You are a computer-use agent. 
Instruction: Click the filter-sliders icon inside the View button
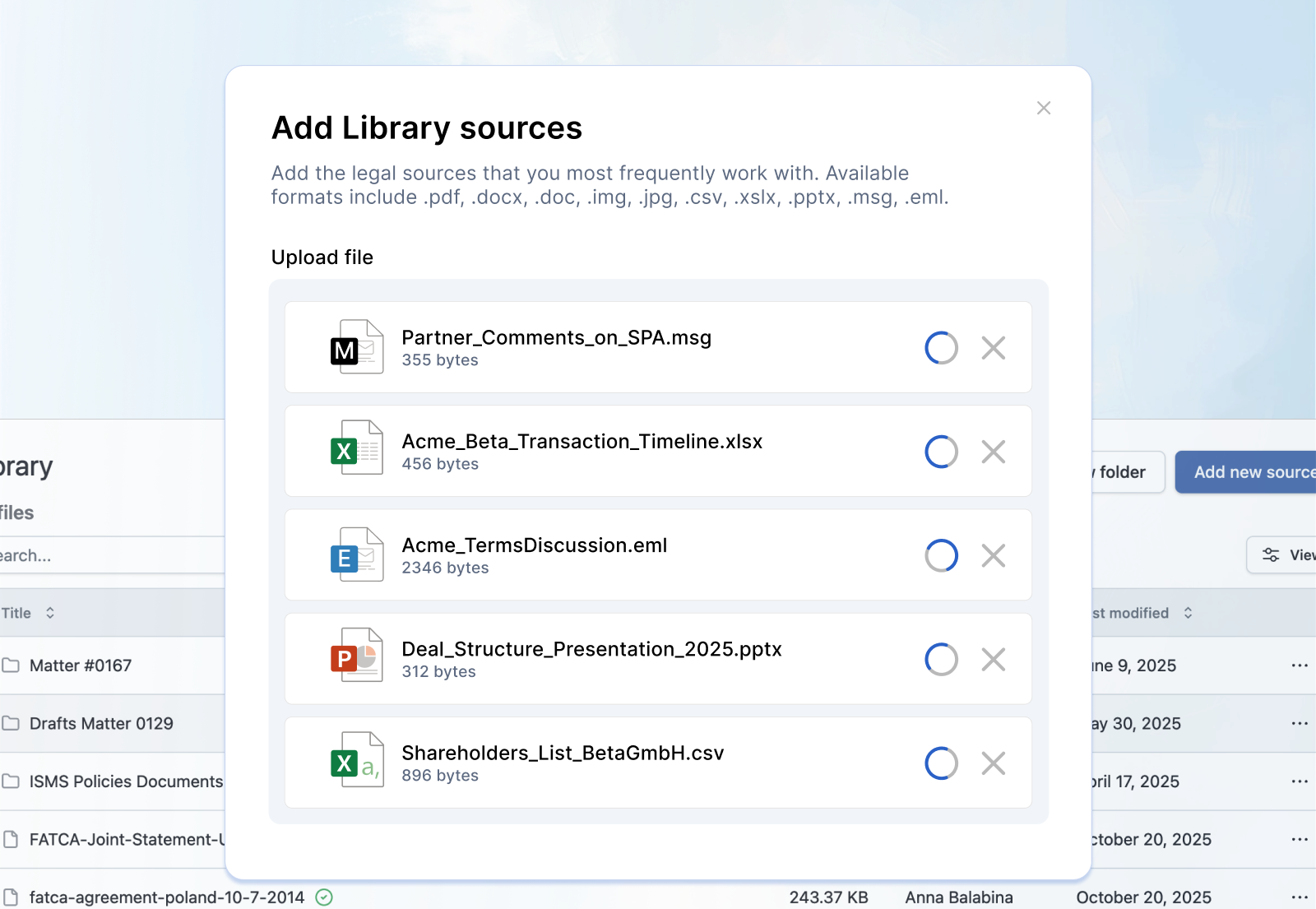[x=1270, y=554]
